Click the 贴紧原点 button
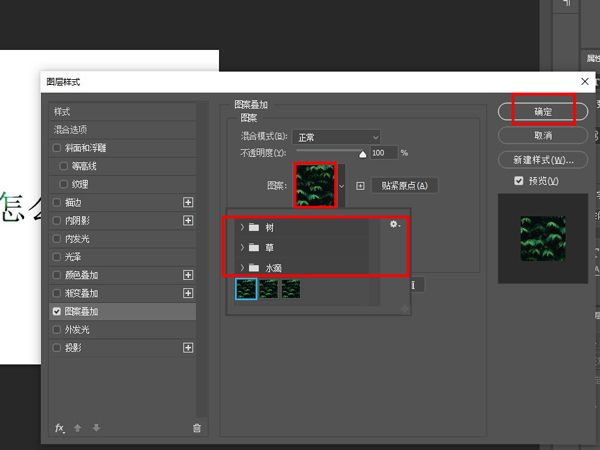This screenshot has height=450, width=600. click(x=405, y=186)
